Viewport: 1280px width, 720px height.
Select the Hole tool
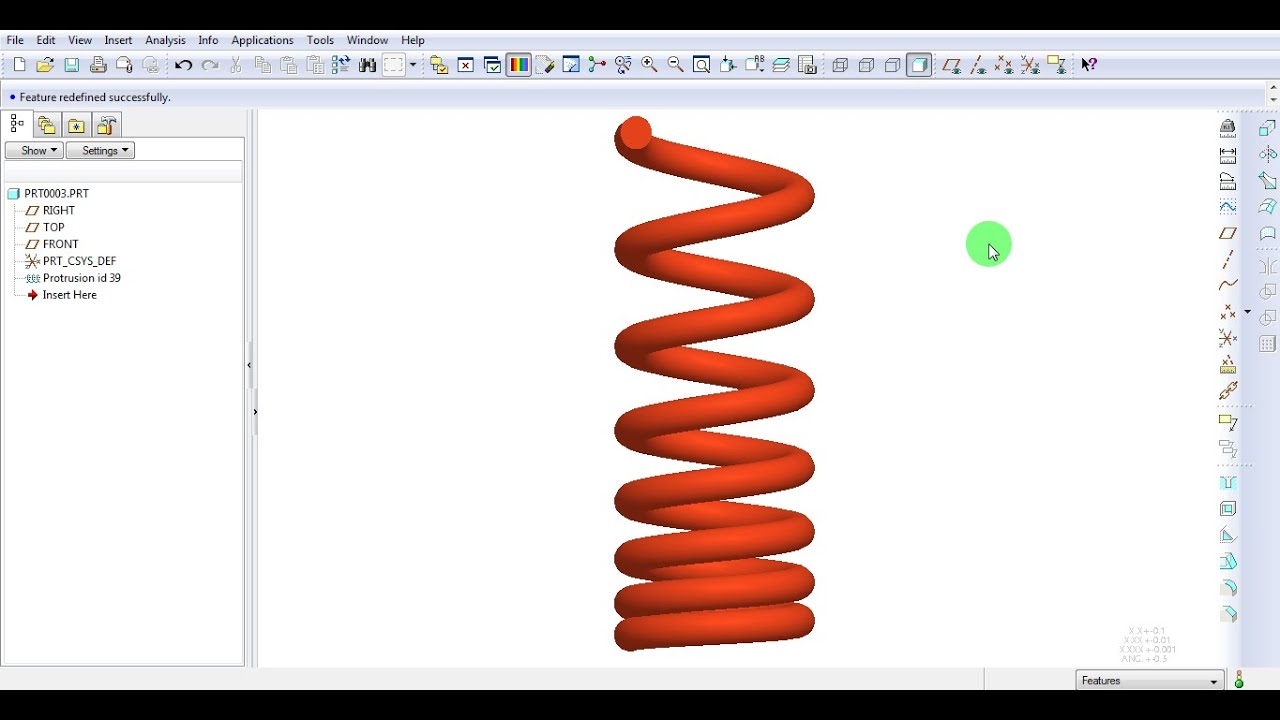click(x=1228, y=483)
